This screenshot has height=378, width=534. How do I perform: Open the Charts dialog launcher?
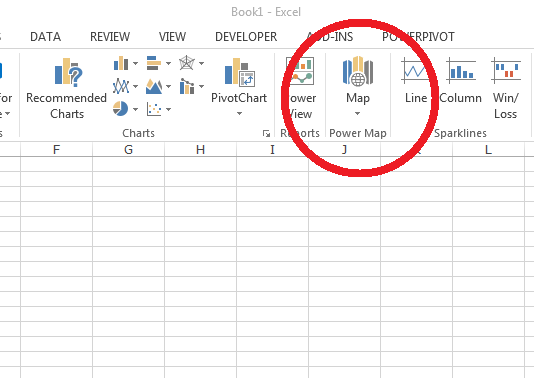266,133
